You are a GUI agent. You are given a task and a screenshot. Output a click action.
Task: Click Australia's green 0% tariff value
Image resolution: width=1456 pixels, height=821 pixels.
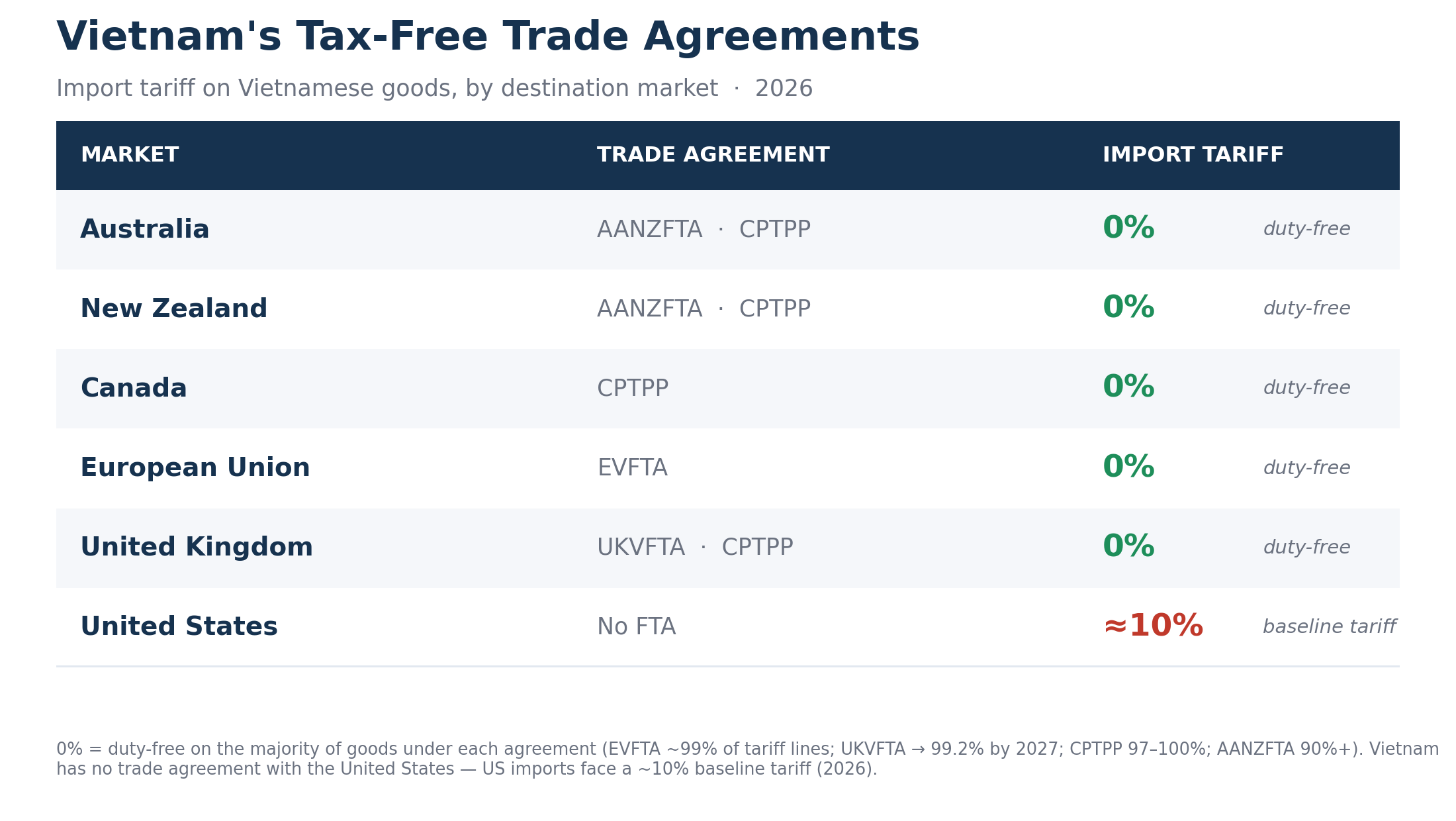point(1129,228)
